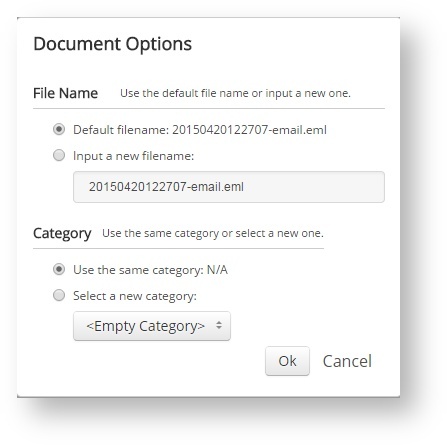Confirm with the Ok button
448x446 pixels.
point(287,361)
